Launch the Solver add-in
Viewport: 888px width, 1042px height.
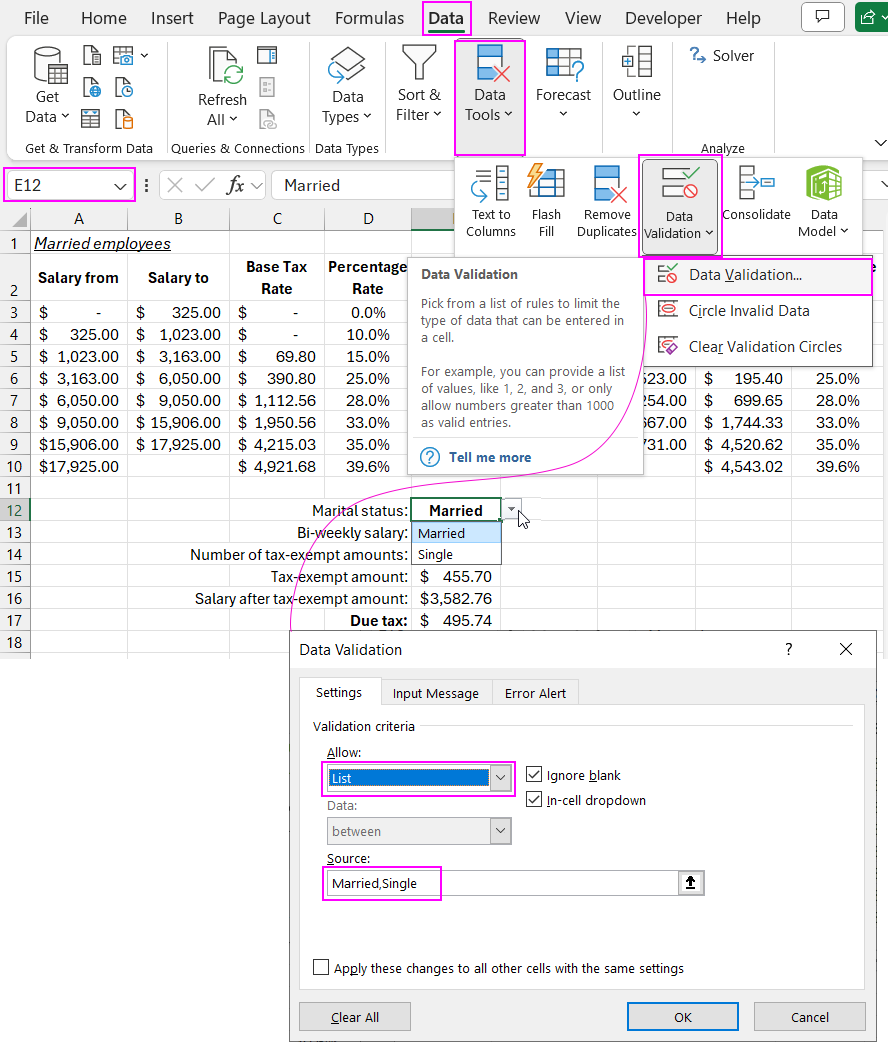pyautogui.click(x=722, y=55)
